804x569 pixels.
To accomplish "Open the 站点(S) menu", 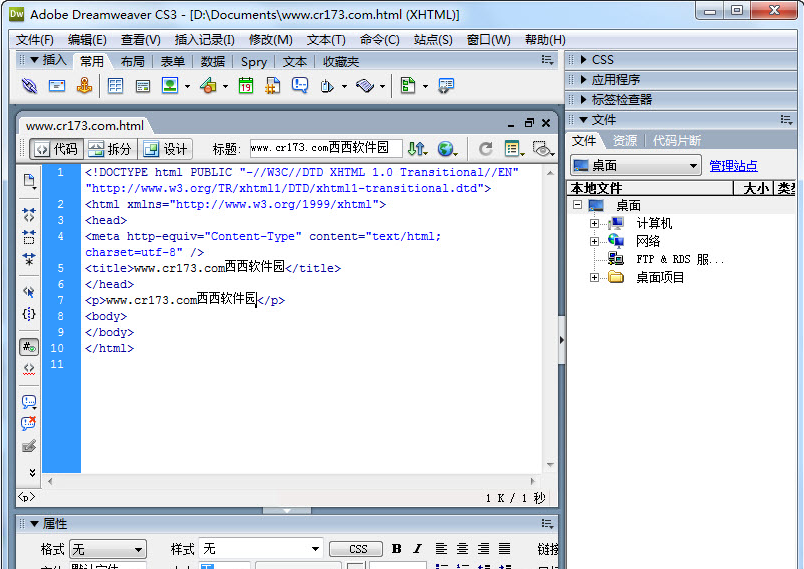I will tap(433, 40).
